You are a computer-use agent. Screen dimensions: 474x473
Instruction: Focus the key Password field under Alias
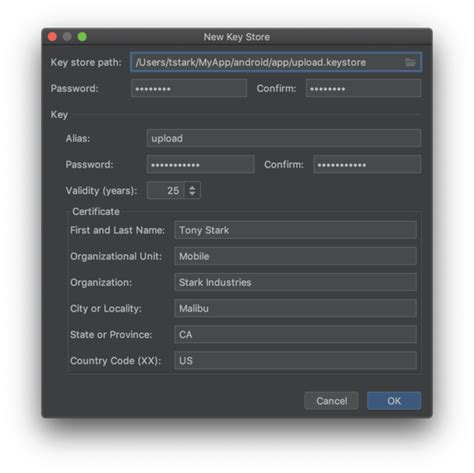pyautogui.click(x=201, y=164)
